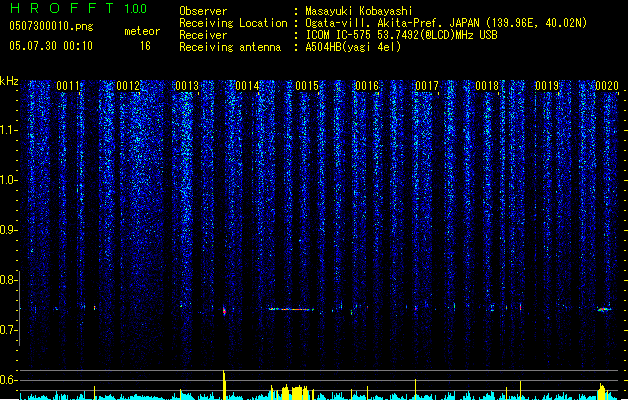The width and height of the screenshot is (629, 400).
Task: Click the observer name Masayuki Kobayashi
Action: (359, 11)
